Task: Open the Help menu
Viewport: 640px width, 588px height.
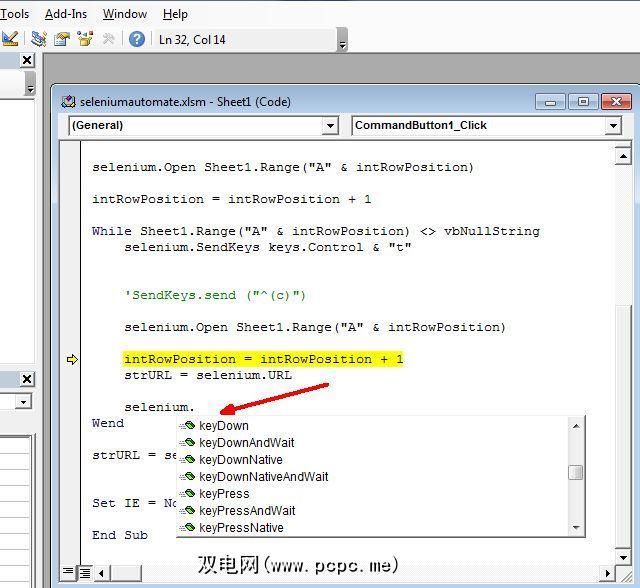Action: click(175, 14)
